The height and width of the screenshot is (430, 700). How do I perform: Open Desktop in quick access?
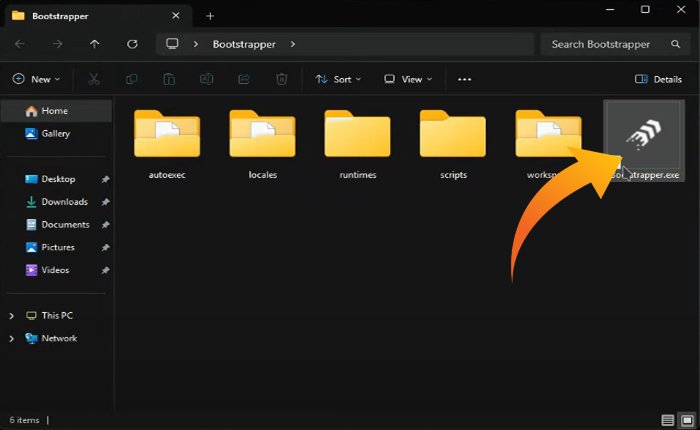point(56,179)
